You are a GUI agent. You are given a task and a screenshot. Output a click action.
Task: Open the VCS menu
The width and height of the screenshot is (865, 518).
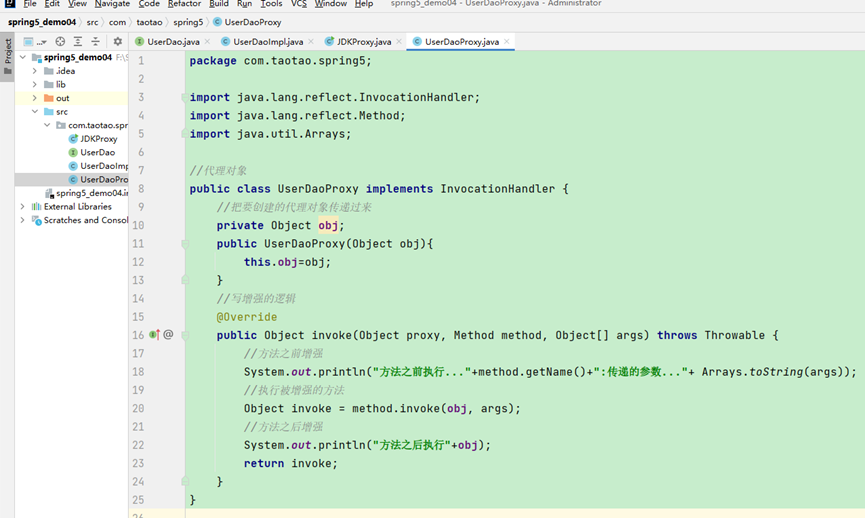(x=298, y=3)
